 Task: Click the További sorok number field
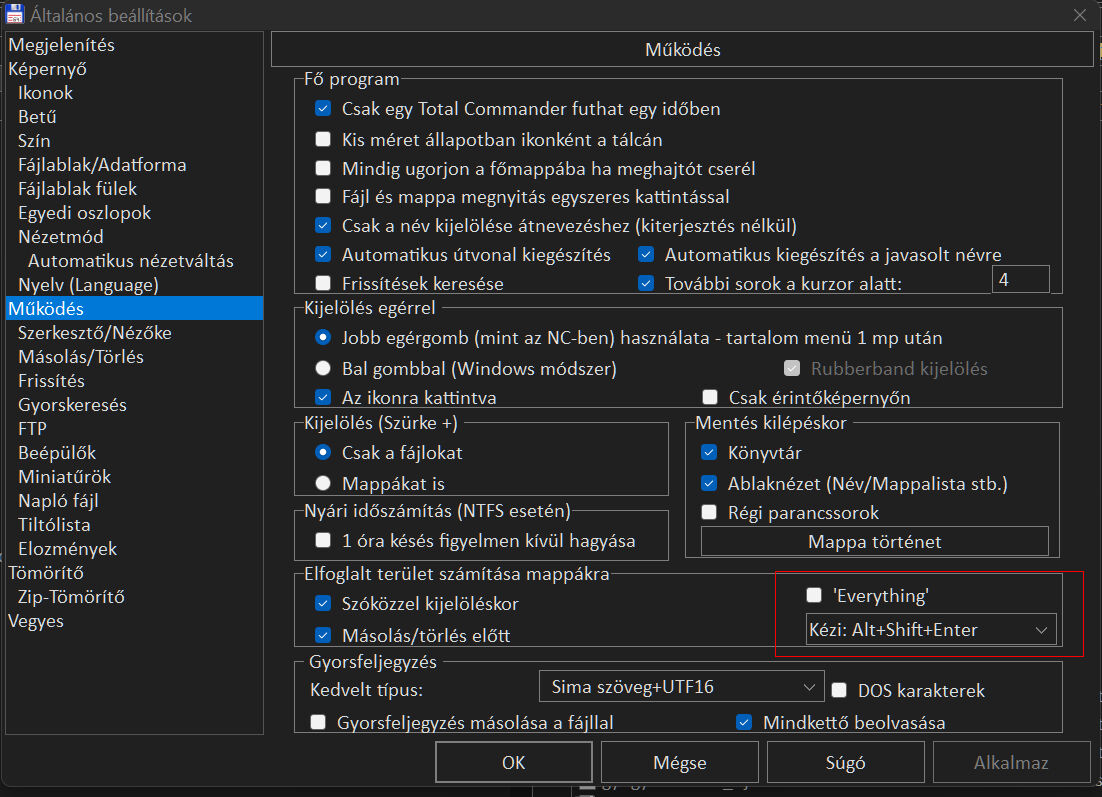(1020, 280)
